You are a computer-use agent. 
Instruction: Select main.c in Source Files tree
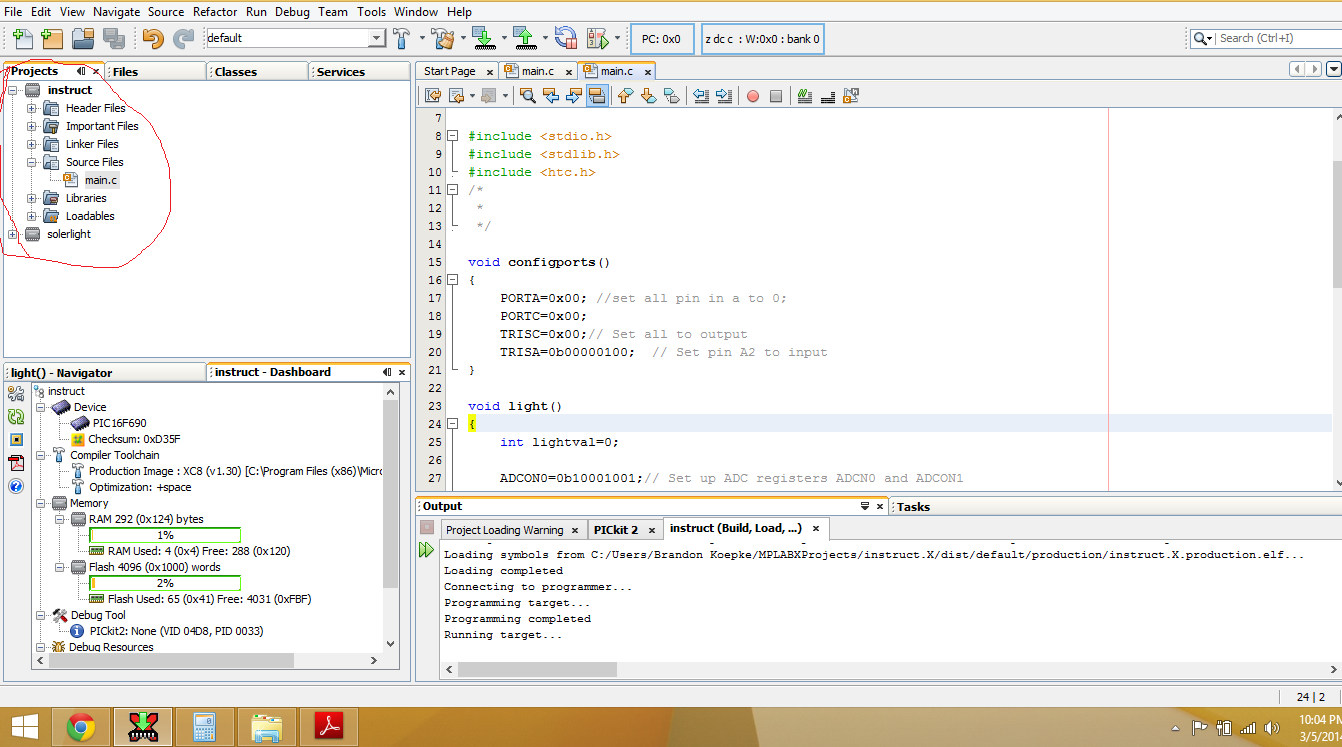click(x=101, y=180)
